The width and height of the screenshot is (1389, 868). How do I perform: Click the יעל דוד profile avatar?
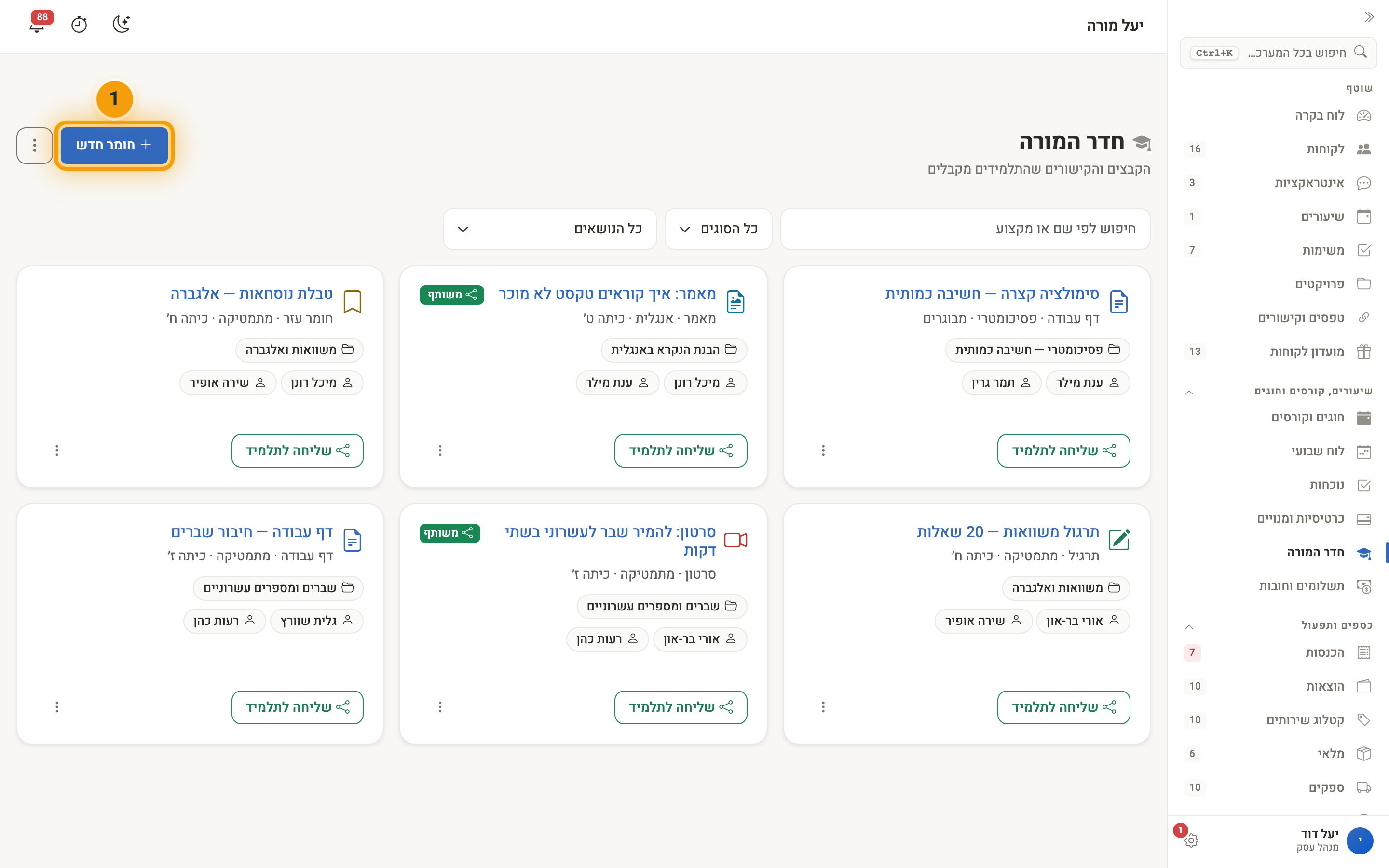tap(1360, 841)
